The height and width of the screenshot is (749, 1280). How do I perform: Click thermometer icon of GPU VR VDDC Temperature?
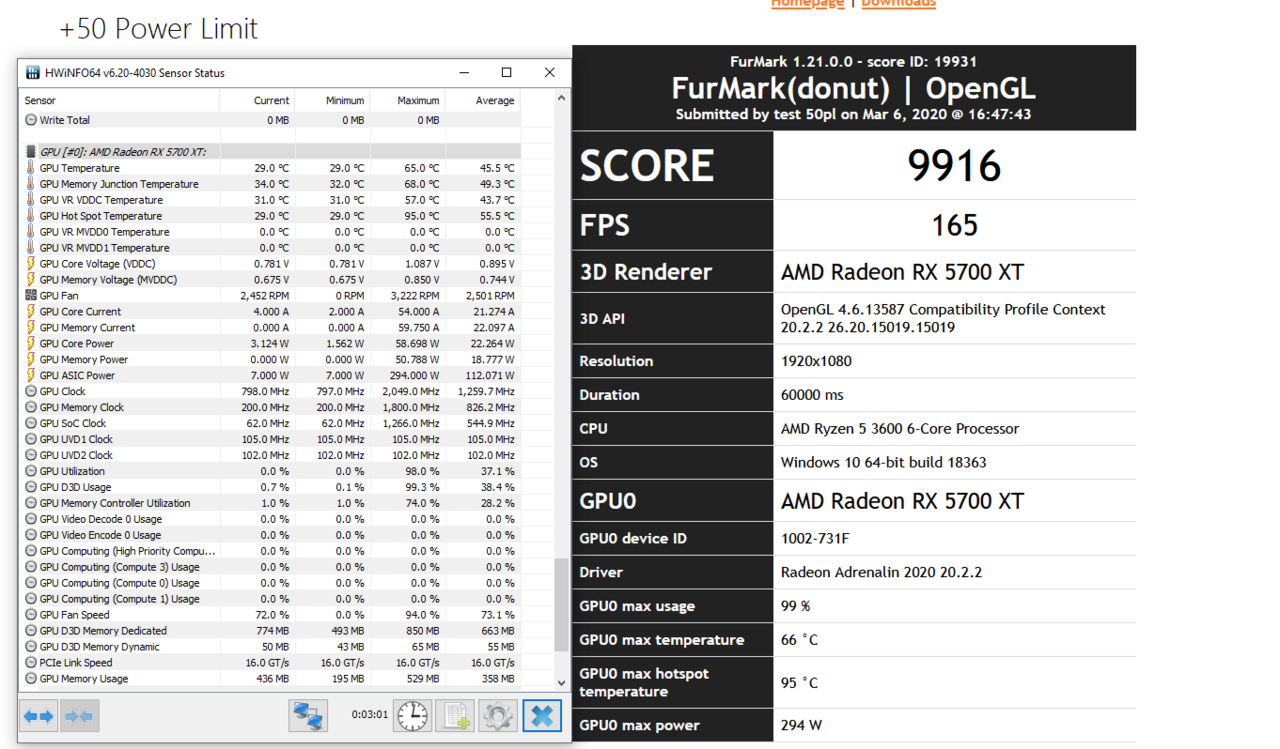pos(31,200)
